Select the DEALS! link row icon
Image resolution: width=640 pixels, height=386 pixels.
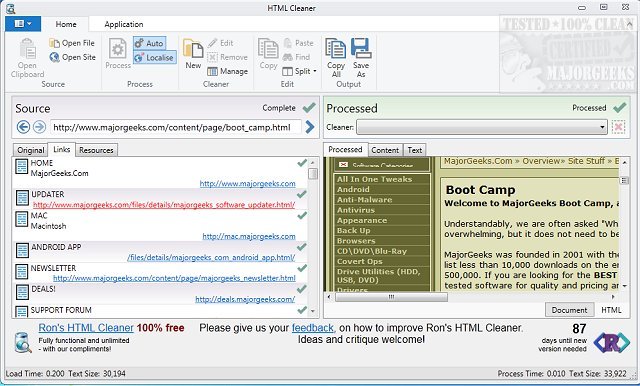click(22, 293)
